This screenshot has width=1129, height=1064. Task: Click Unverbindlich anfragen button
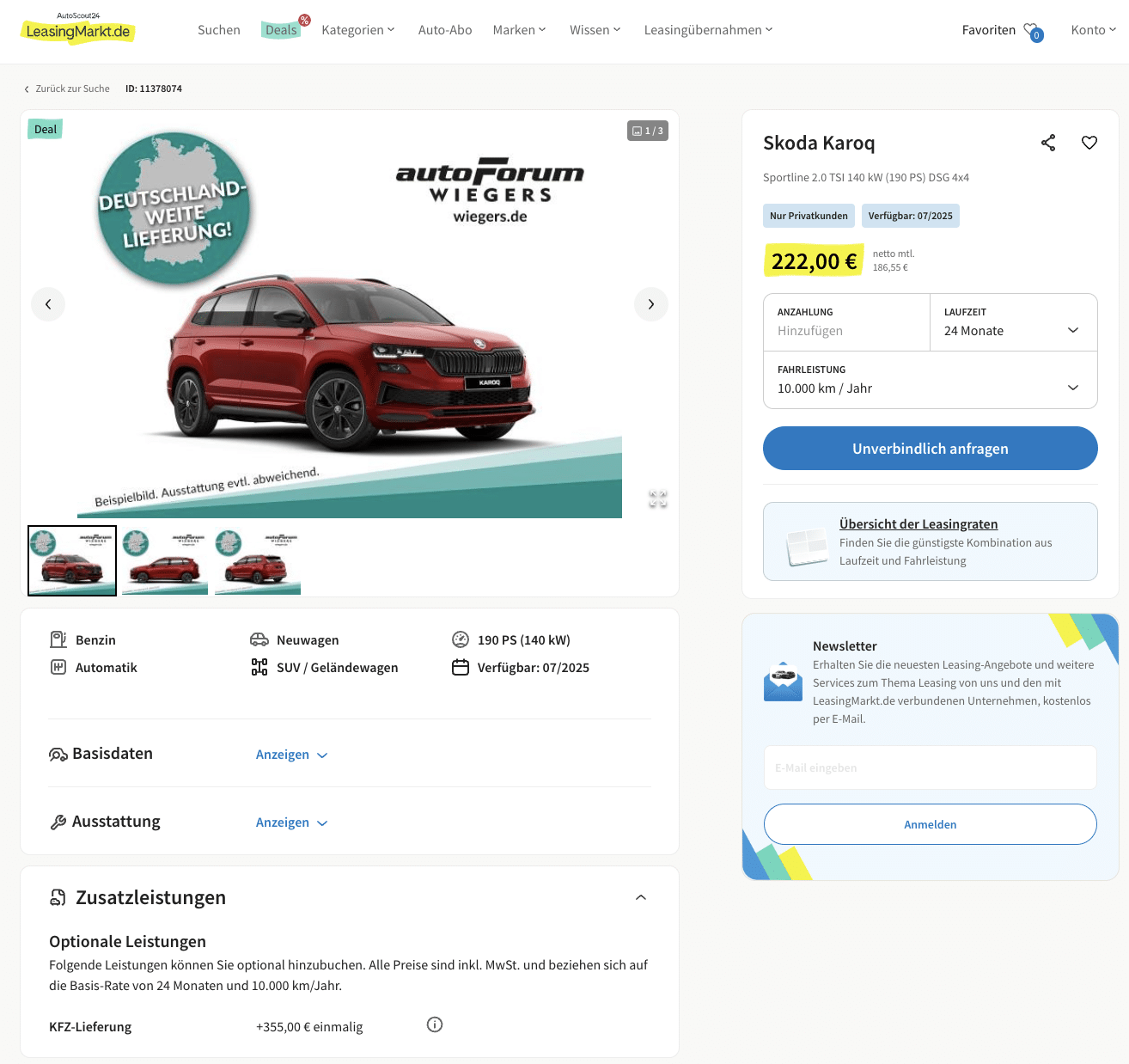pos(931,449)
